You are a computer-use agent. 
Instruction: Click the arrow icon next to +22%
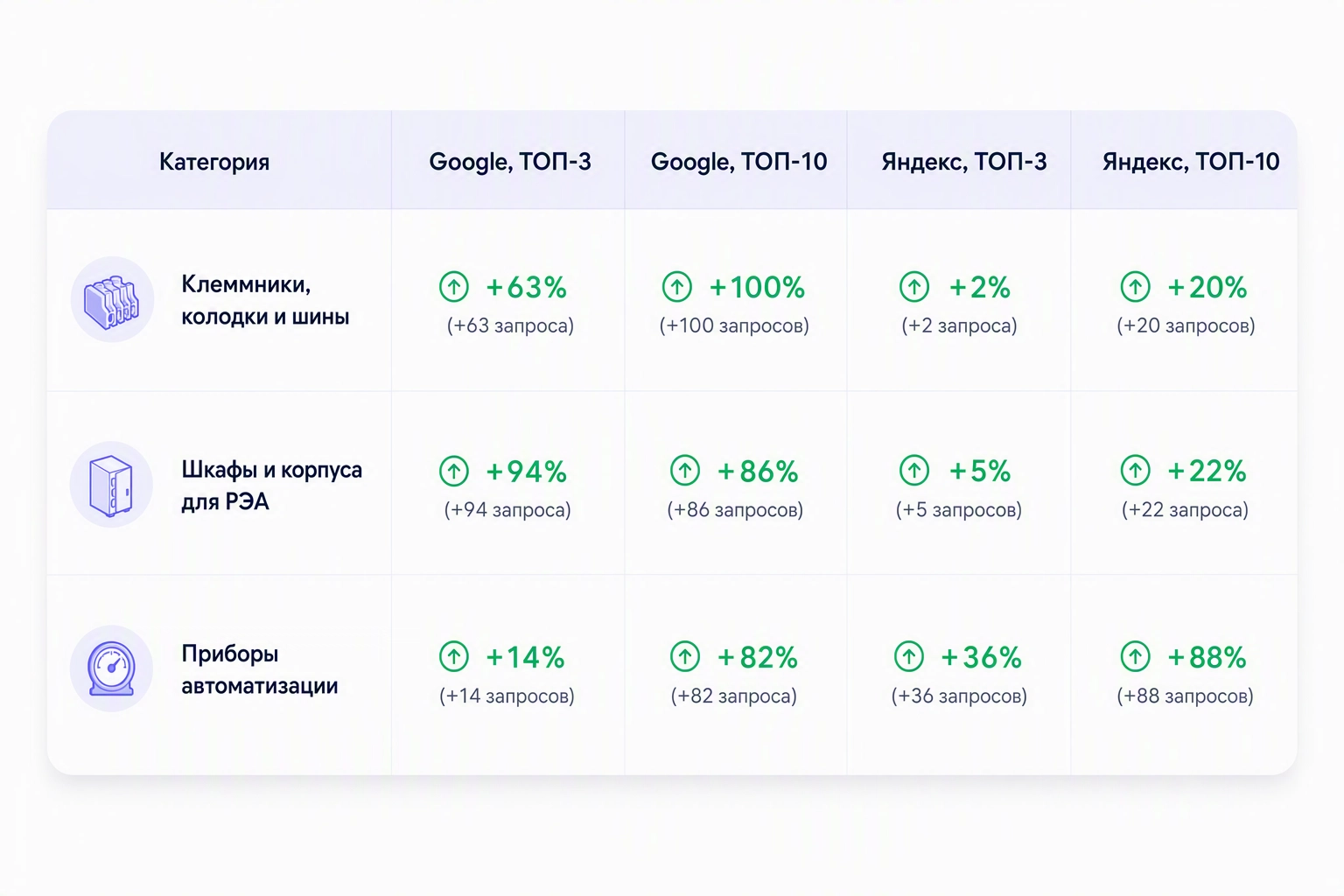click(1136, 471)
